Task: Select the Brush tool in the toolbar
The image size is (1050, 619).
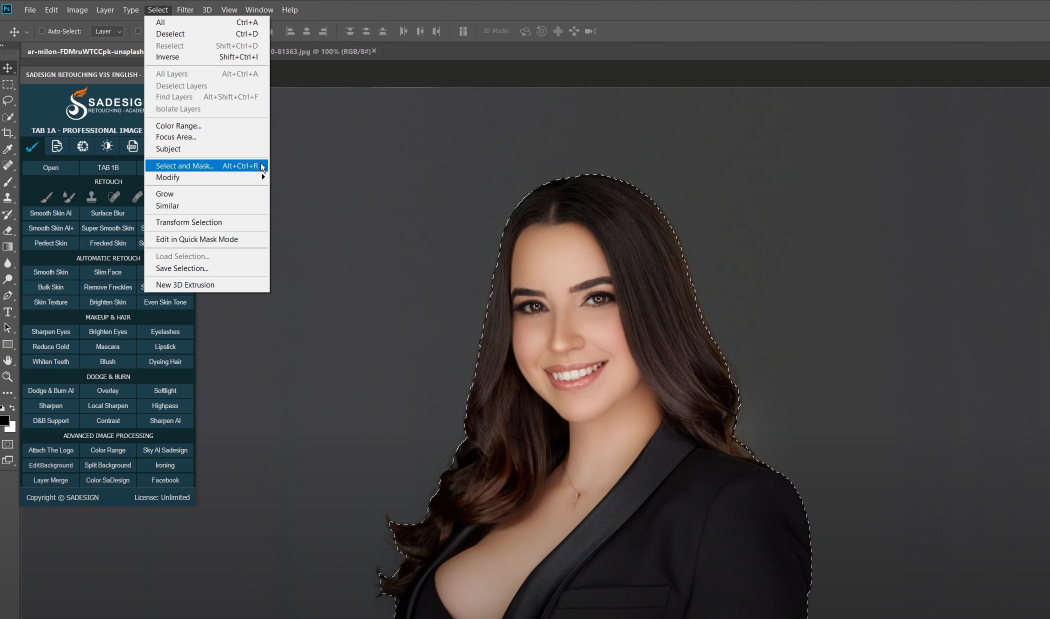Action: click(x=8, y=182)
